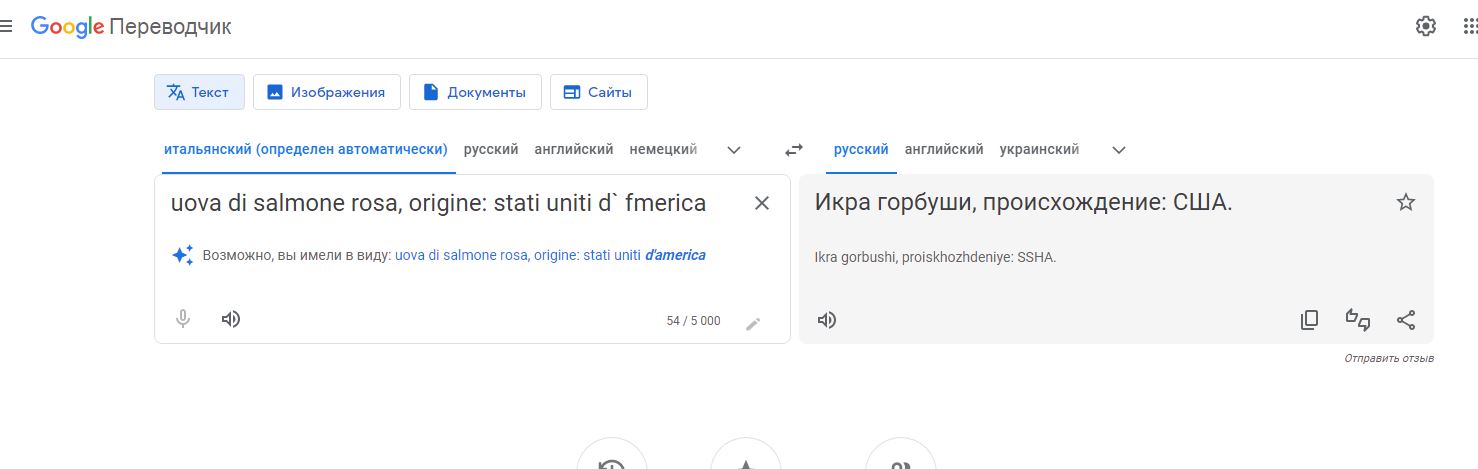Screen dimensions: 1478x469
Task: Click the Отправить отзыв link
Action: pyautogui.click(x=1389, y=358)
